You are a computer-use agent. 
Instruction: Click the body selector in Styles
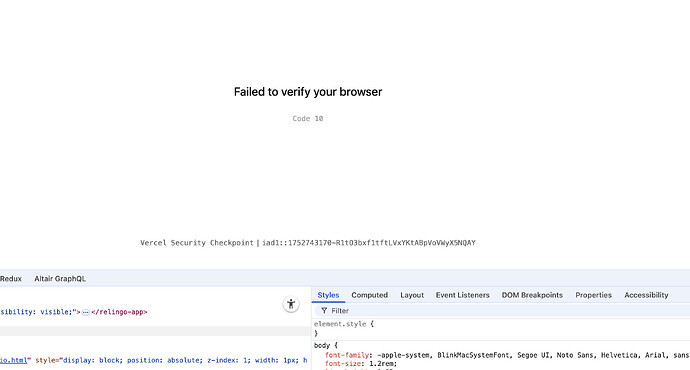322,345
